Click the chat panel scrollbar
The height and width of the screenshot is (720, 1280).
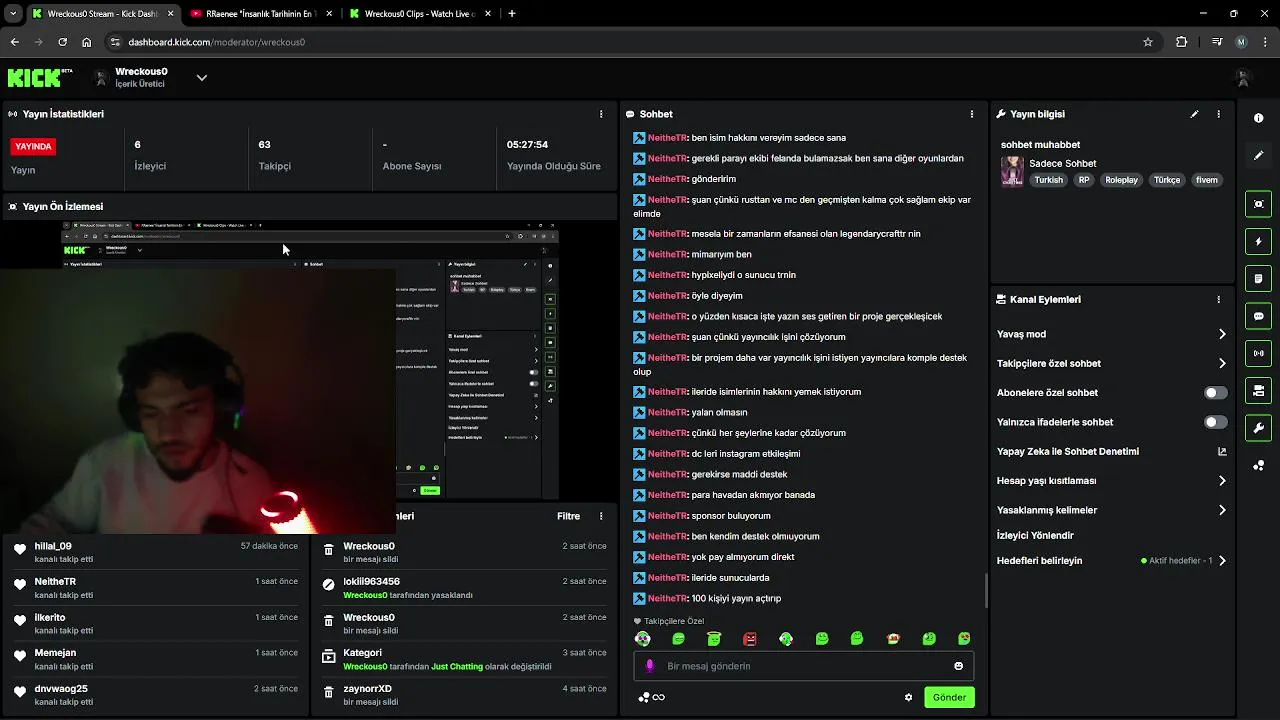[986, 590]
